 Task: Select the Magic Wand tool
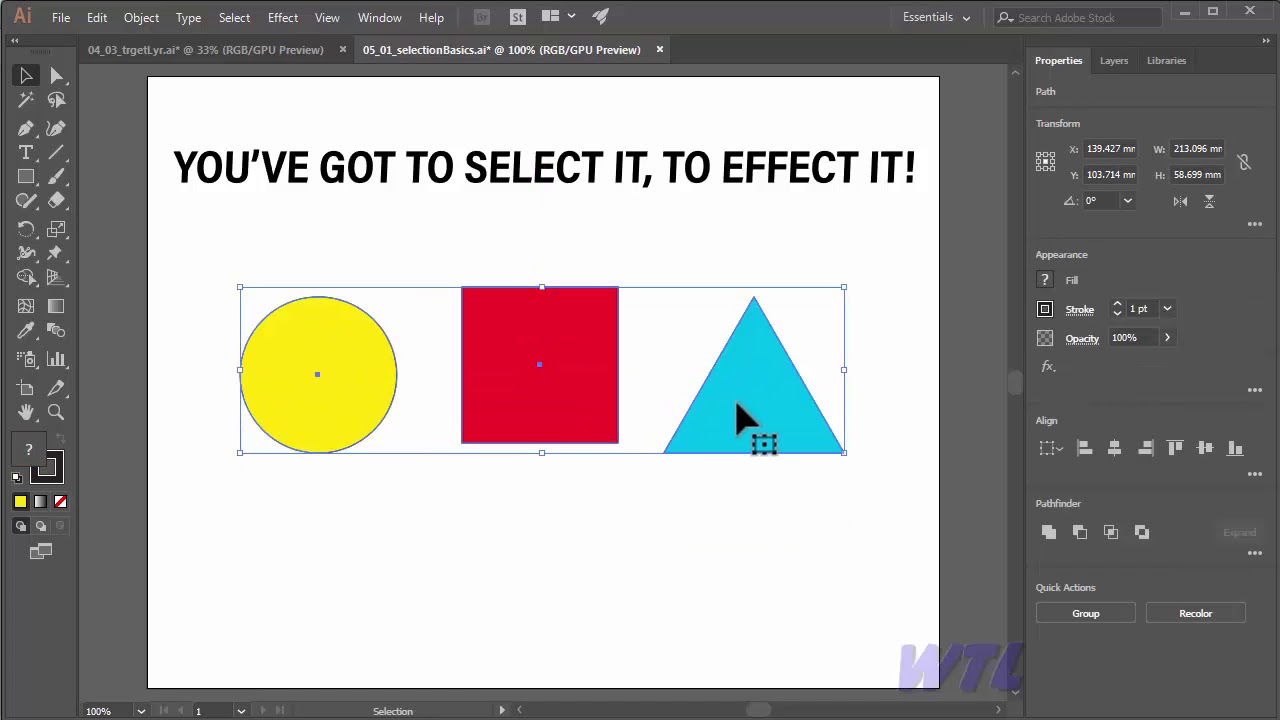tap(26, 100)
